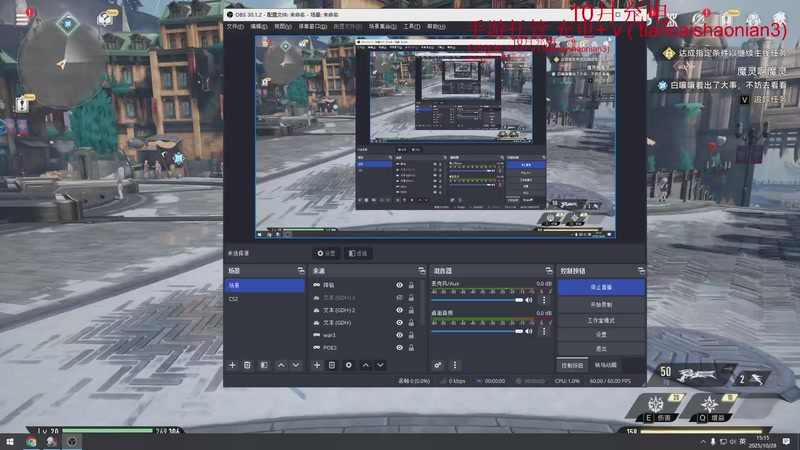This screenshot has width=800, height=450.
Task: Click the OBS icon in the taskbar
Action: [72, 442]
